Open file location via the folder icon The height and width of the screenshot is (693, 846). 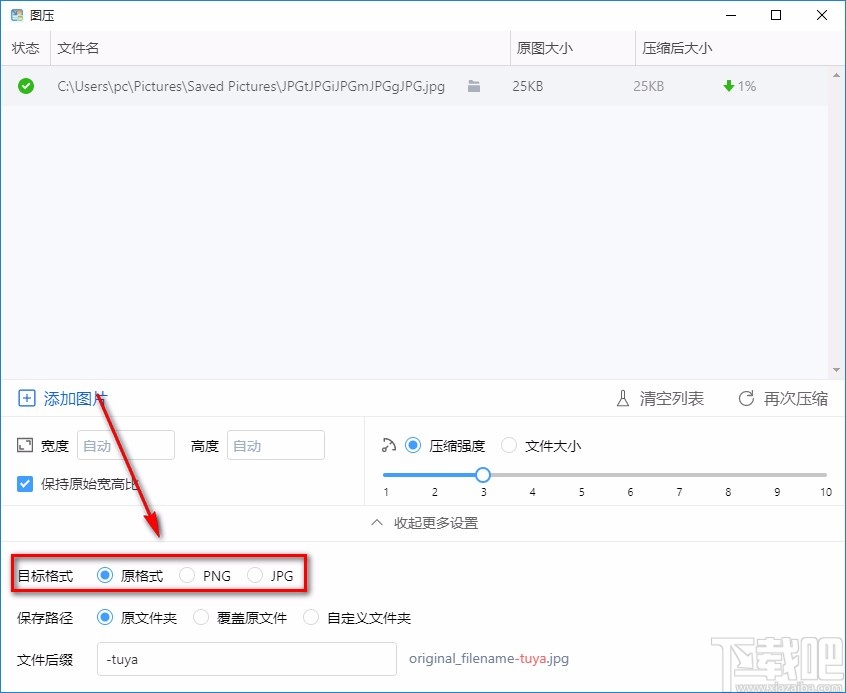pos(473,86)
